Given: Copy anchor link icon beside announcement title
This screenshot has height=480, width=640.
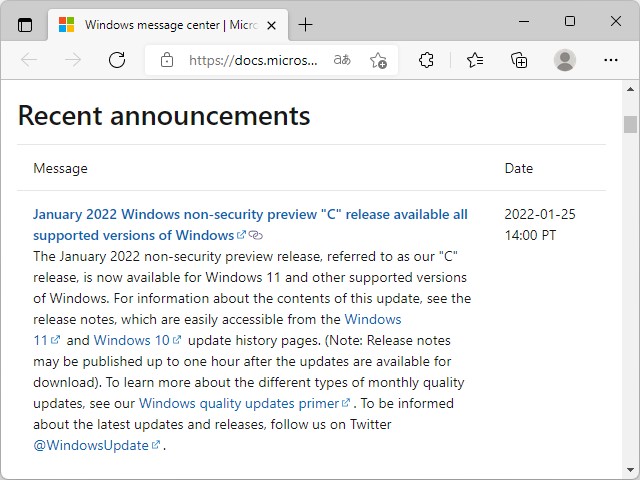Looking at the screenshot, I should [x=256, y=235].
